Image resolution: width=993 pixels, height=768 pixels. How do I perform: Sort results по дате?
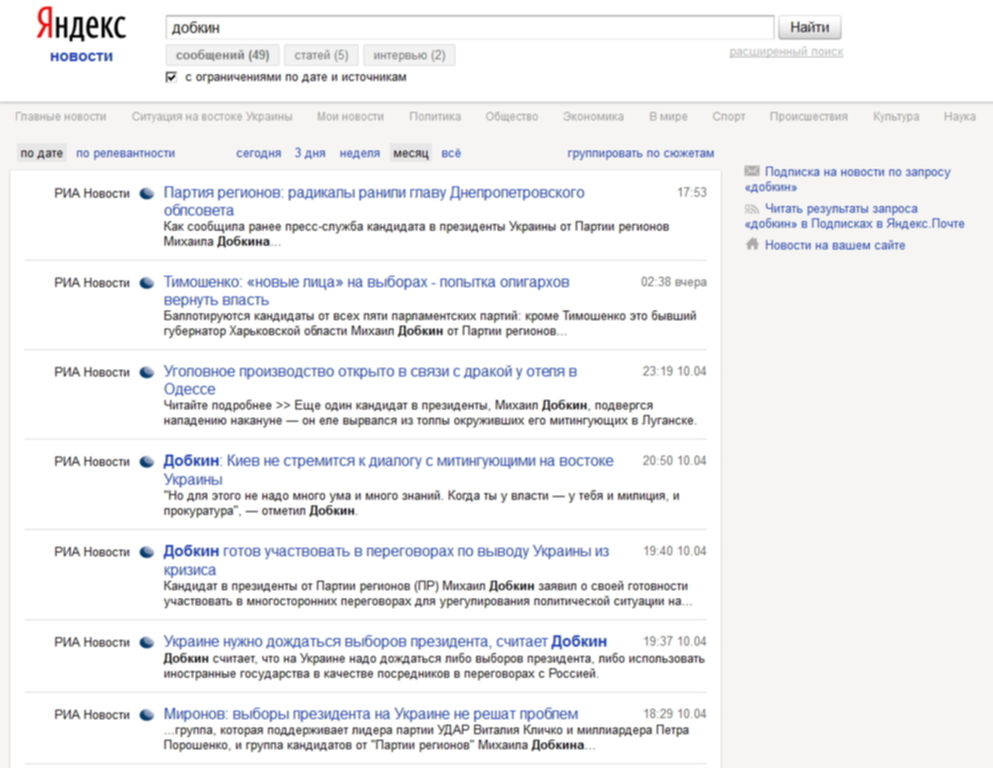pyautogui.click(x=41, y=153)
